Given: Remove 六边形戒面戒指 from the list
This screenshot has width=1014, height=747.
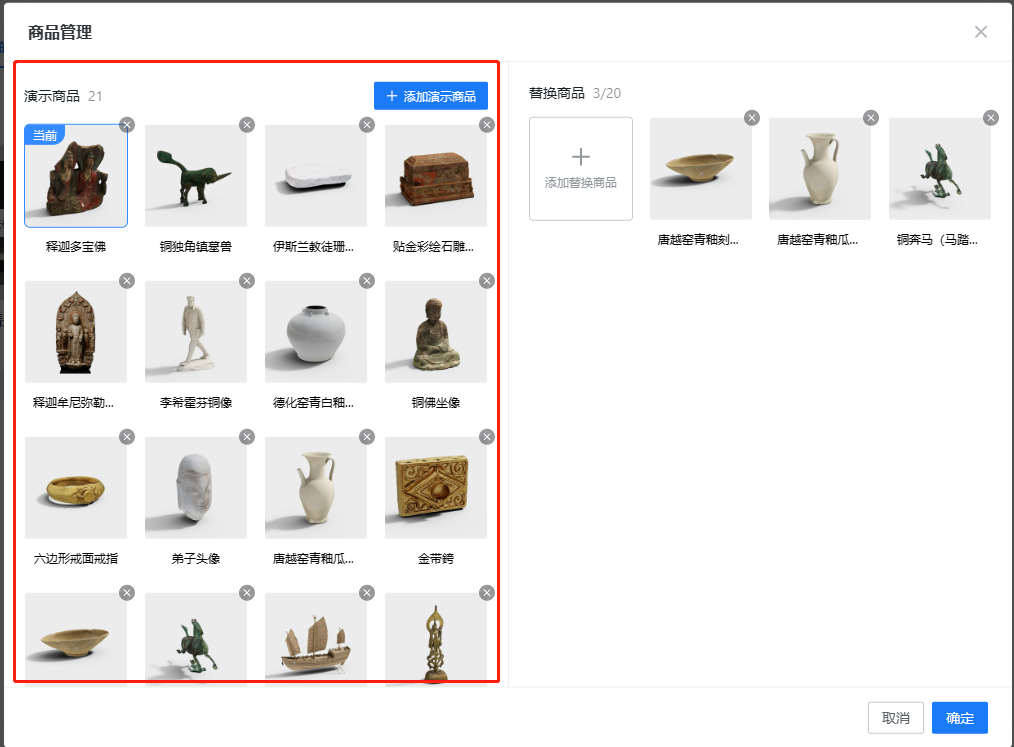Looking at the screenshot, I should [x=127, y=437].
